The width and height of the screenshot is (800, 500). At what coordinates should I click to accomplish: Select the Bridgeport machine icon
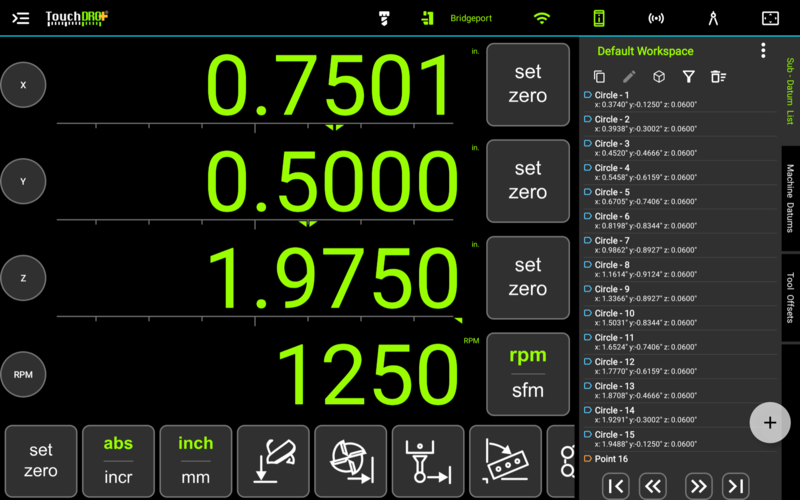tap(428, 18)
